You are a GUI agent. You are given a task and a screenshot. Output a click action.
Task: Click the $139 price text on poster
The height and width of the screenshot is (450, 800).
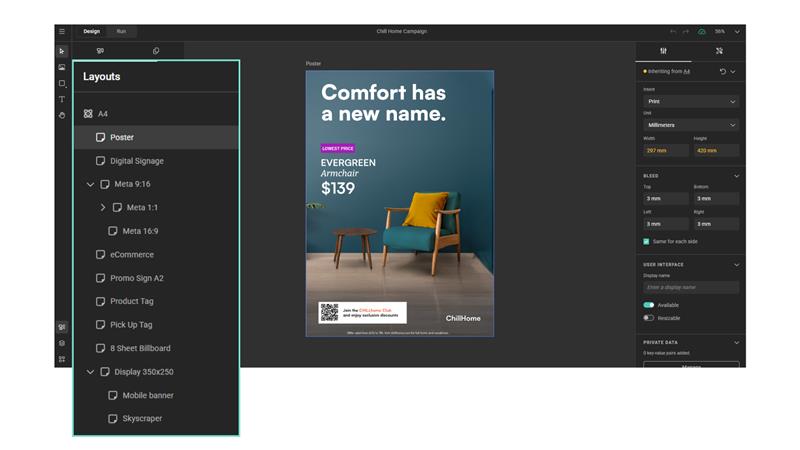338,188
